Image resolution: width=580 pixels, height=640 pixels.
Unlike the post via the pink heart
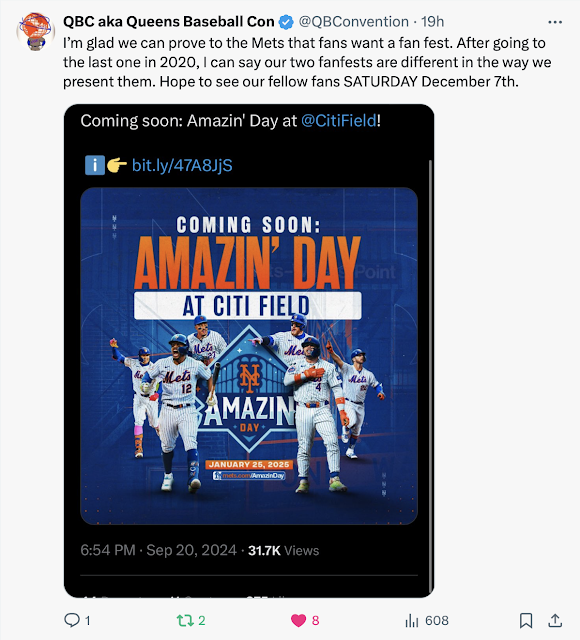pos(298,620)
